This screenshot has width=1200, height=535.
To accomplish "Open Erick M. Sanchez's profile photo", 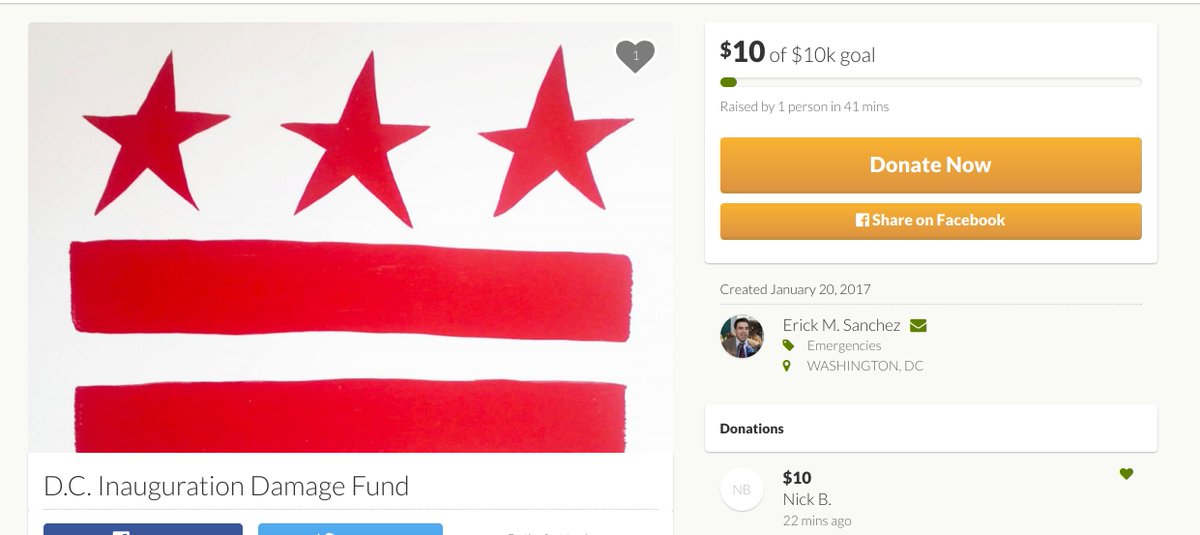I will tap(742, 337).
